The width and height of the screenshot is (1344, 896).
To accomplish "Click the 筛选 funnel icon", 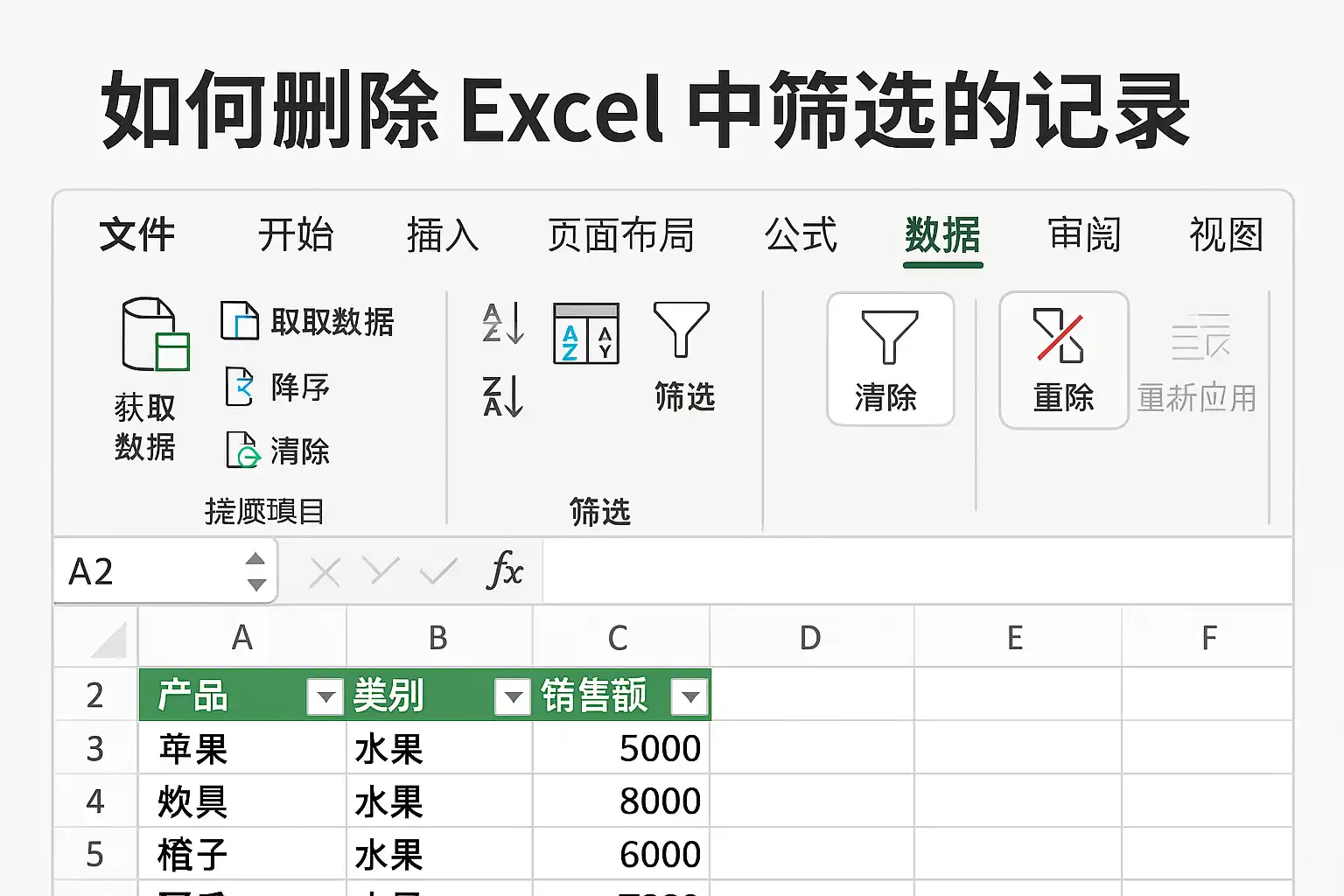I will 682,329.
